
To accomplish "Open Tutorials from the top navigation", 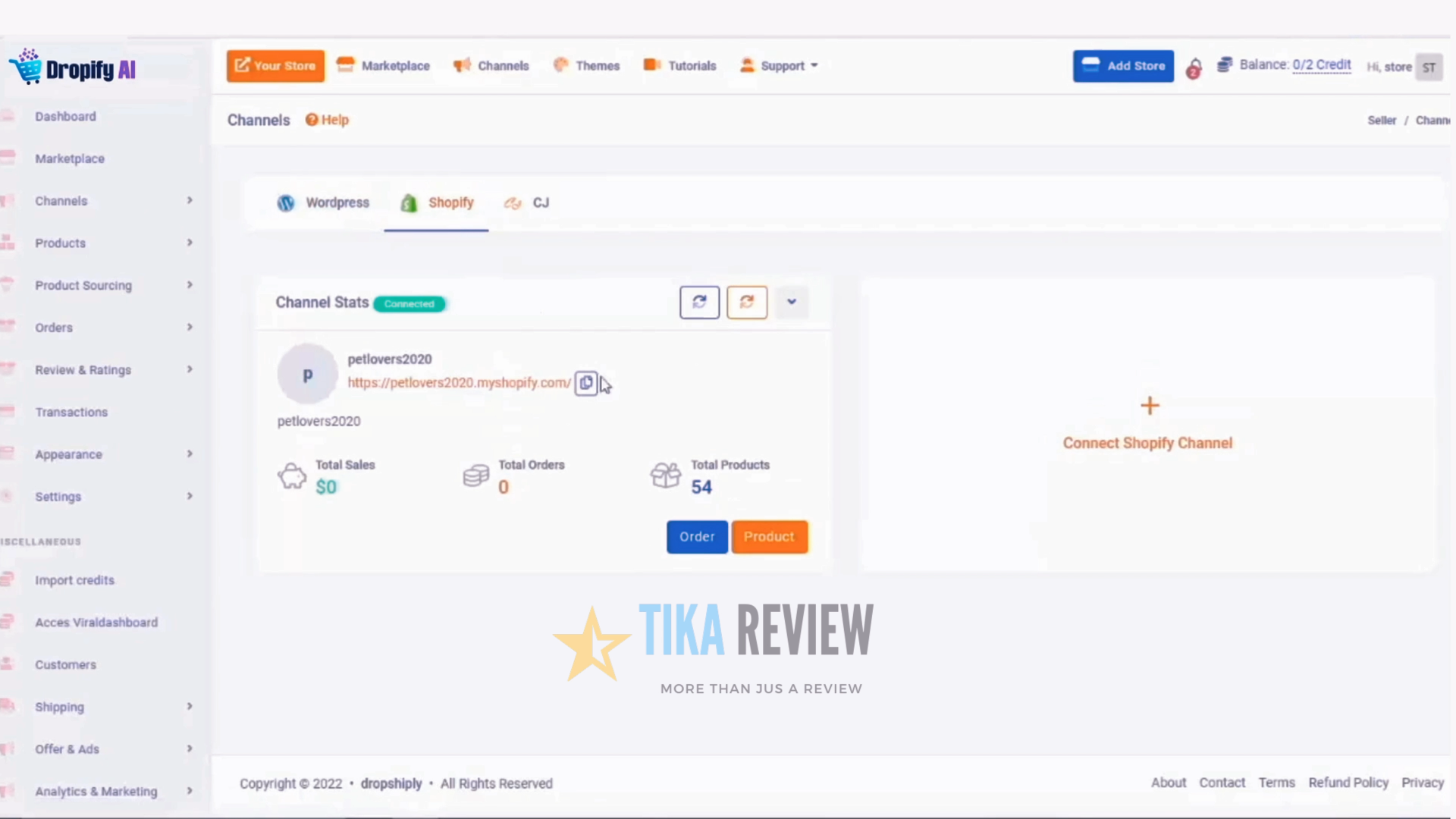I will pyautogui.click(x=679, y=66).
